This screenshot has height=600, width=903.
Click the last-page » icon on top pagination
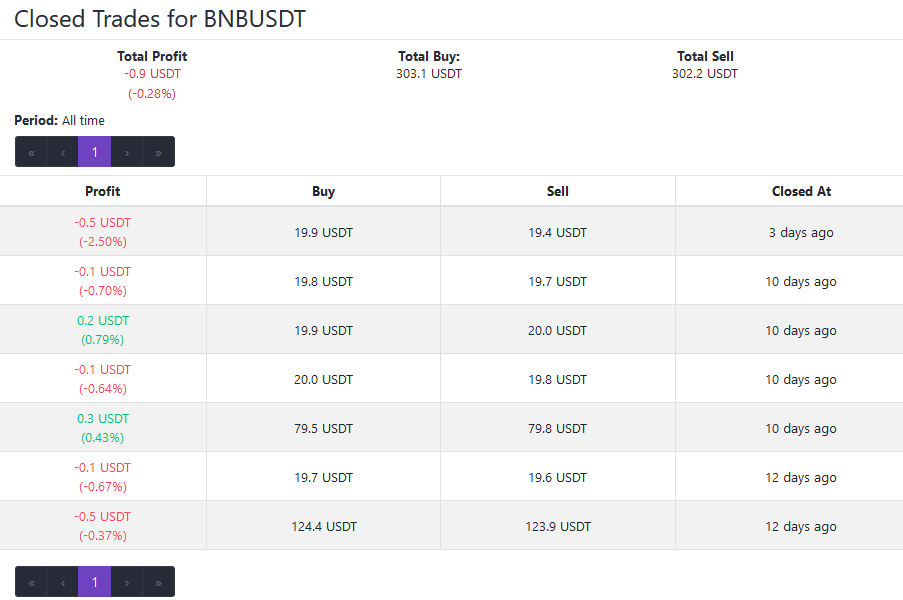point(158,151)
